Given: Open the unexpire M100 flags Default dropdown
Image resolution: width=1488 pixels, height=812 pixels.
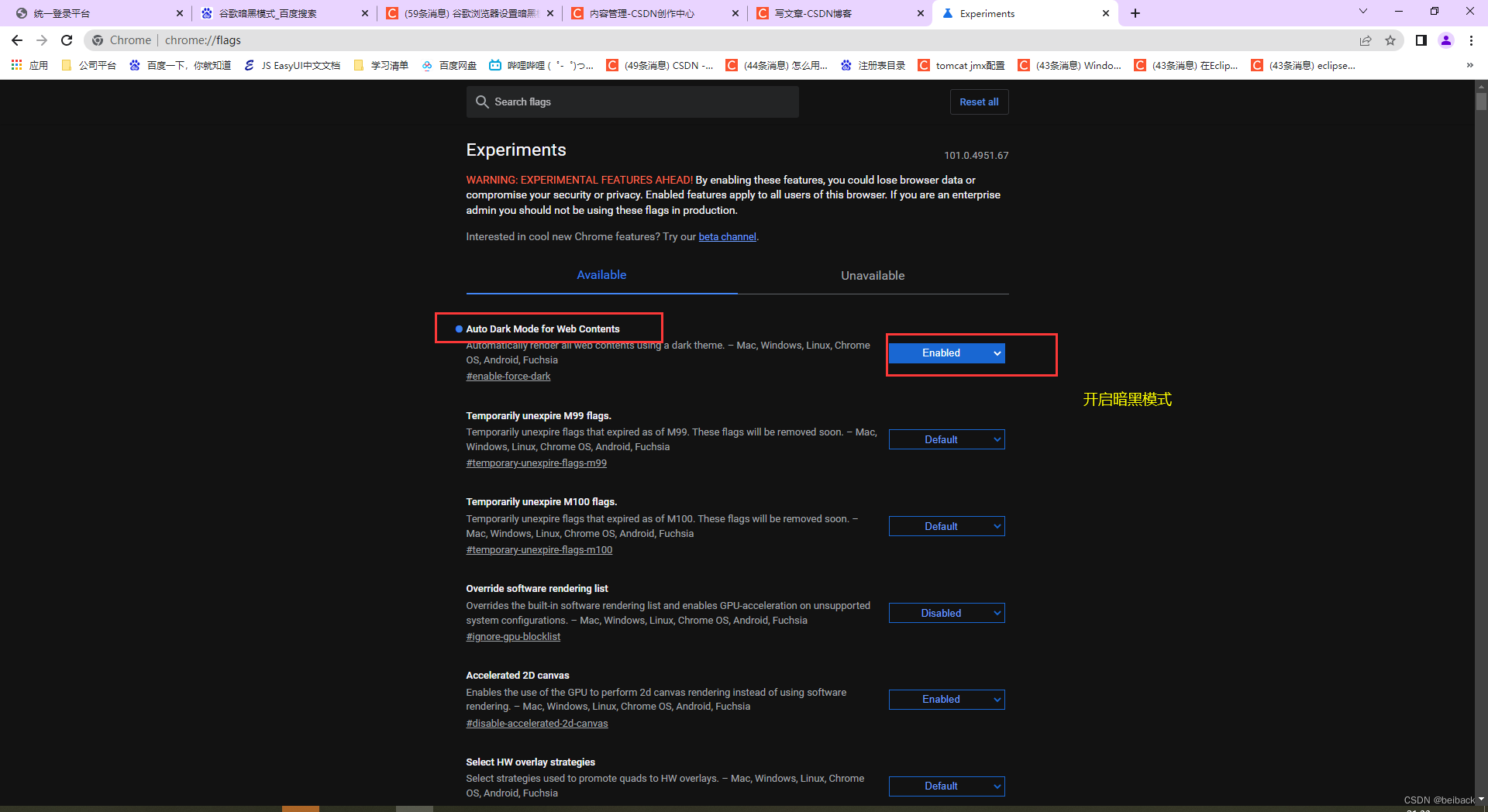Looking at the screenshot, I should tap(946, 526).
